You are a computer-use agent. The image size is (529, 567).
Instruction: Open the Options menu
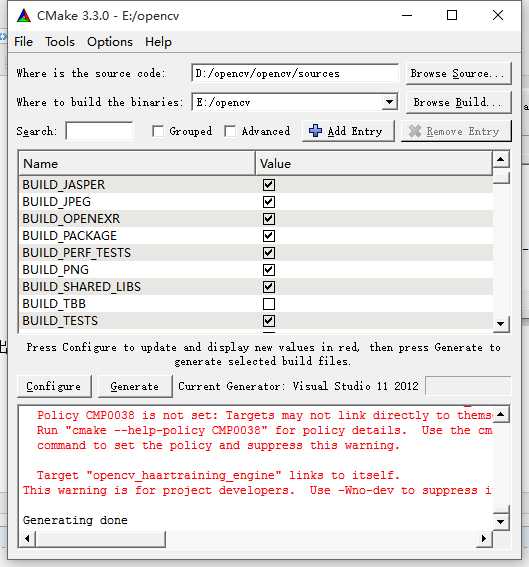(x=110, y=42)
